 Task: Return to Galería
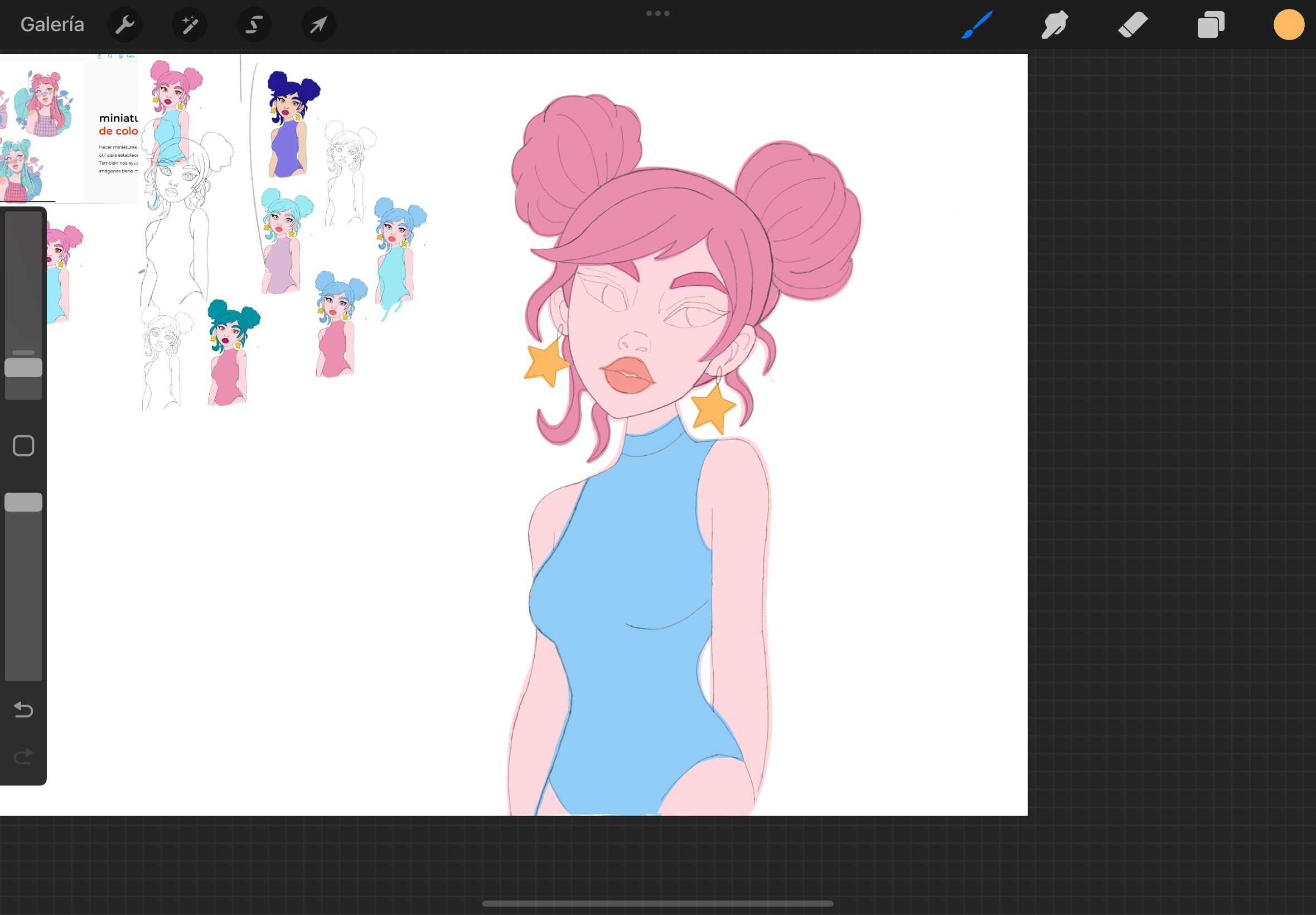pos(52,25)
